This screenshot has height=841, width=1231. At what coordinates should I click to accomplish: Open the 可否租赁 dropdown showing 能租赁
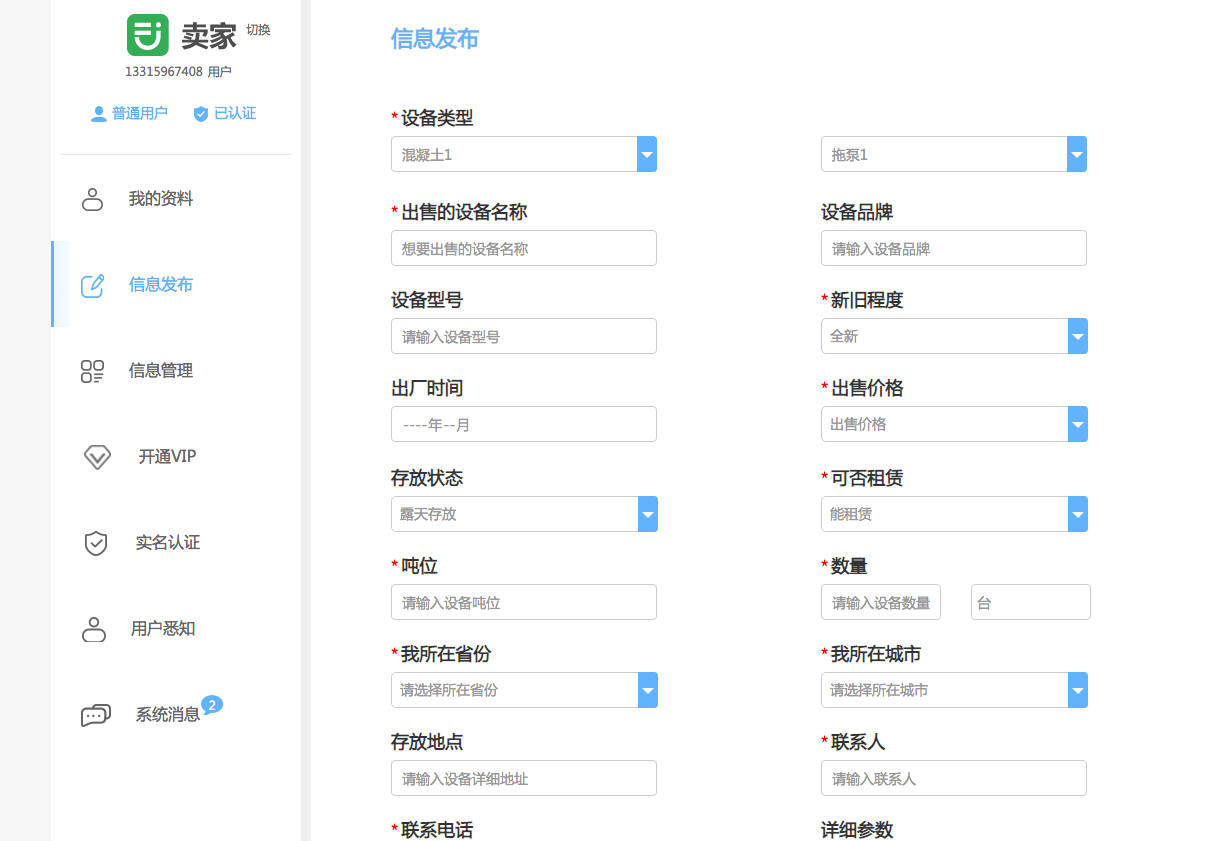pos(954,514)
